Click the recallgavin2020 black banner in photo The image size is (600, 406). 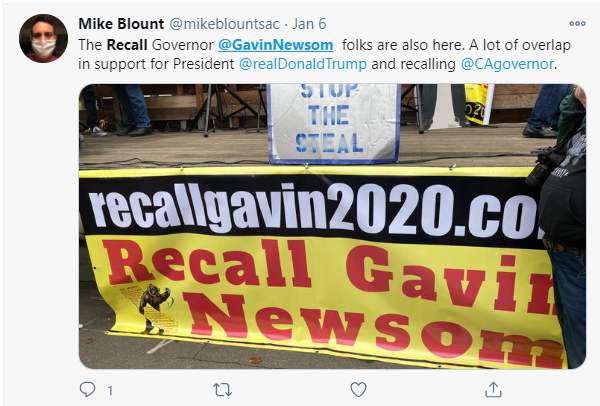pyautogui.click(x=310, y=209)
